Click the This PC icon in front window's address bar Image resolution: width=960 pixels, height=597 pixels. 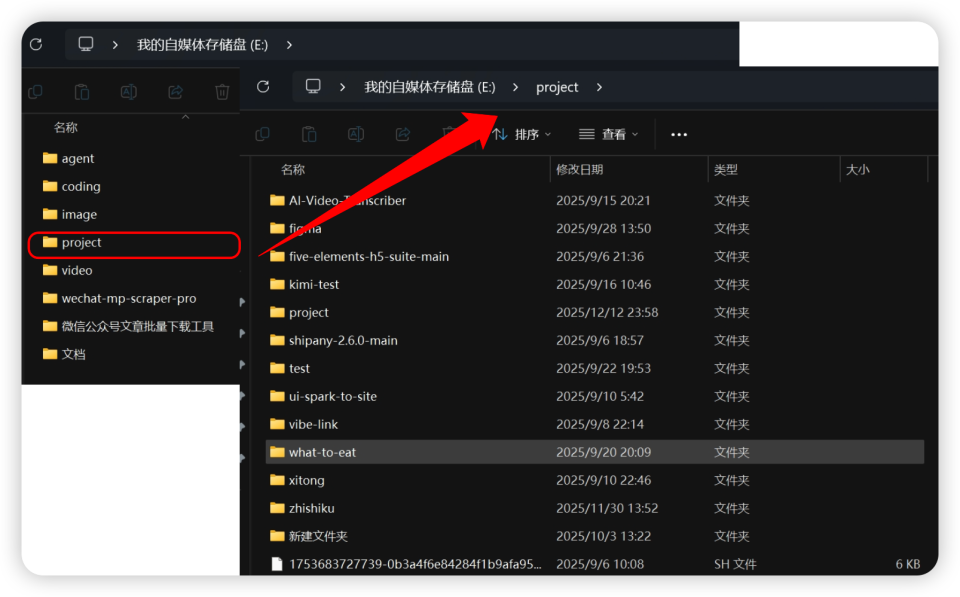tap(313, 86)
